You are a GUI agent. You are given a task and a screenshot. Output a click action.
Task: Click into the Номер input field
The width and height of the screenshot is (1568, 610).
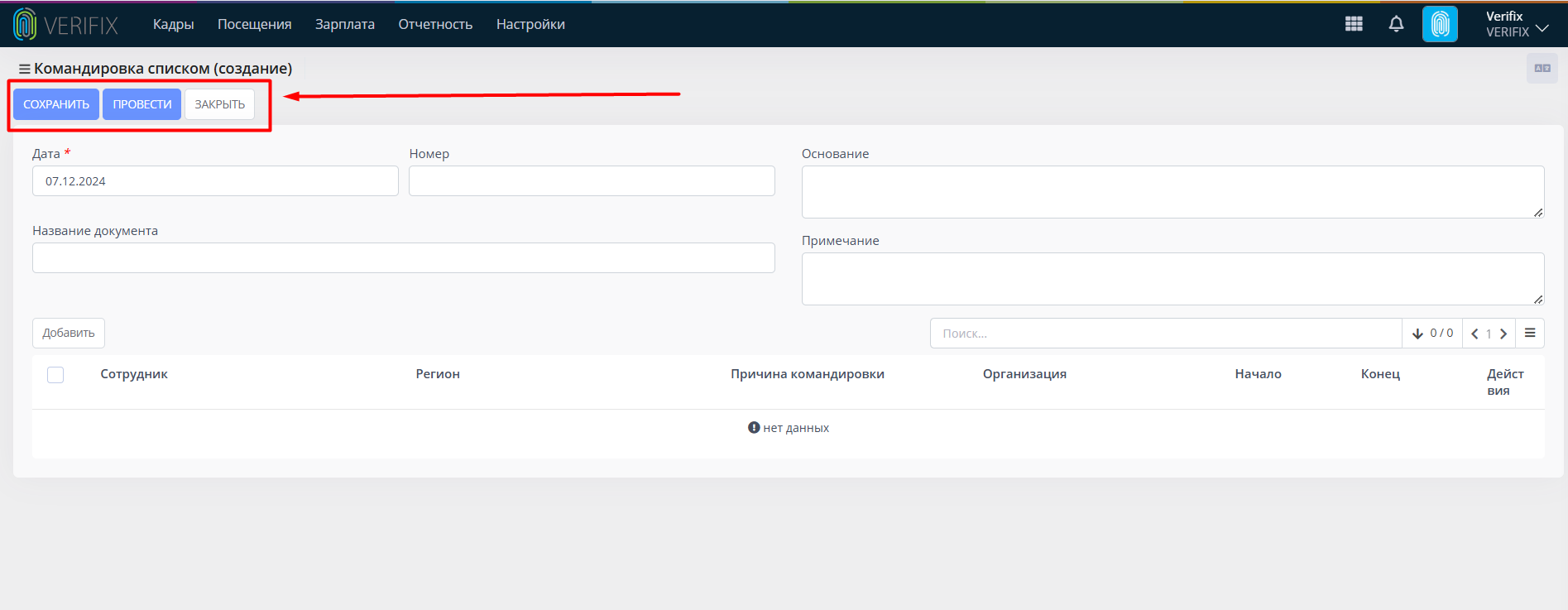point(592,181)
